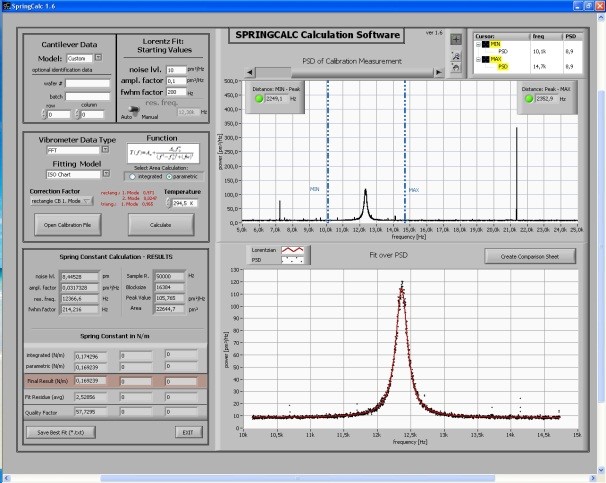This screenshot has height=483, width=606.
Task: Select the integrated area calculation radio button
Action: pos(133,177)
